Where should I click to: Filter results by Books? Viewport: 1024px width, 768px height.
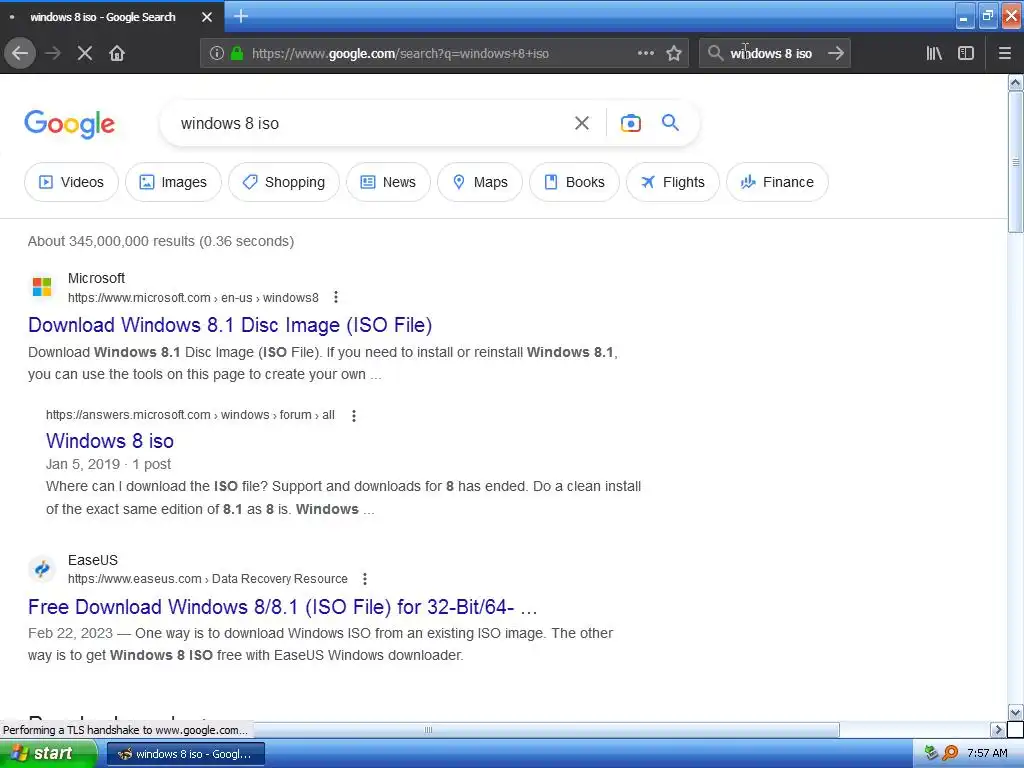574,182
